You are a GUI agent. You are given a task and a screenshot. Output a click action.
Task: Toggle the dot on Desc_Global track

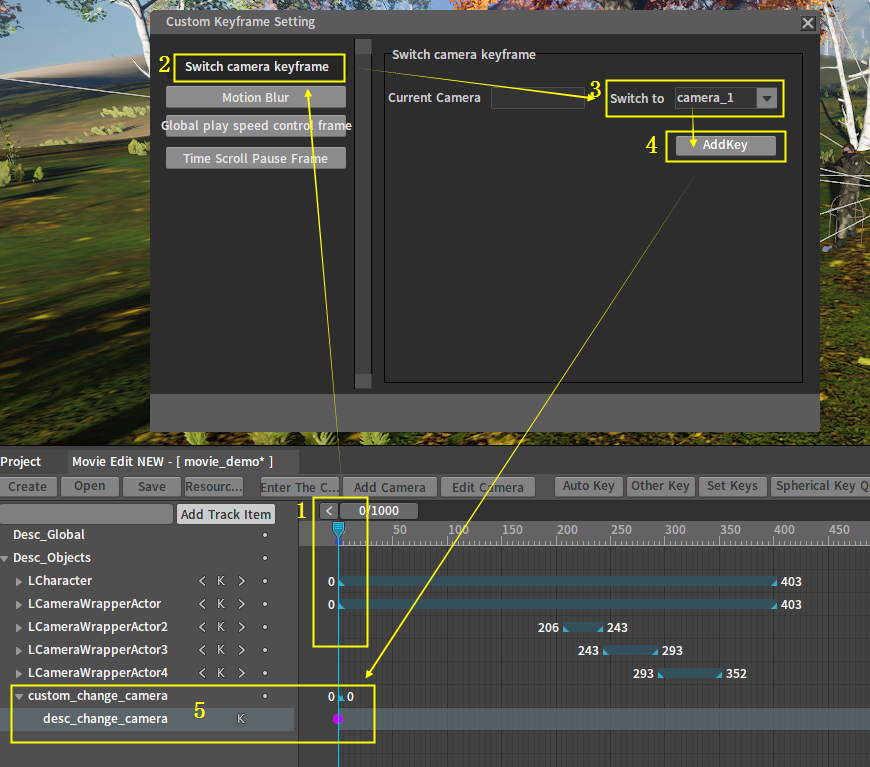click(265, 535)
